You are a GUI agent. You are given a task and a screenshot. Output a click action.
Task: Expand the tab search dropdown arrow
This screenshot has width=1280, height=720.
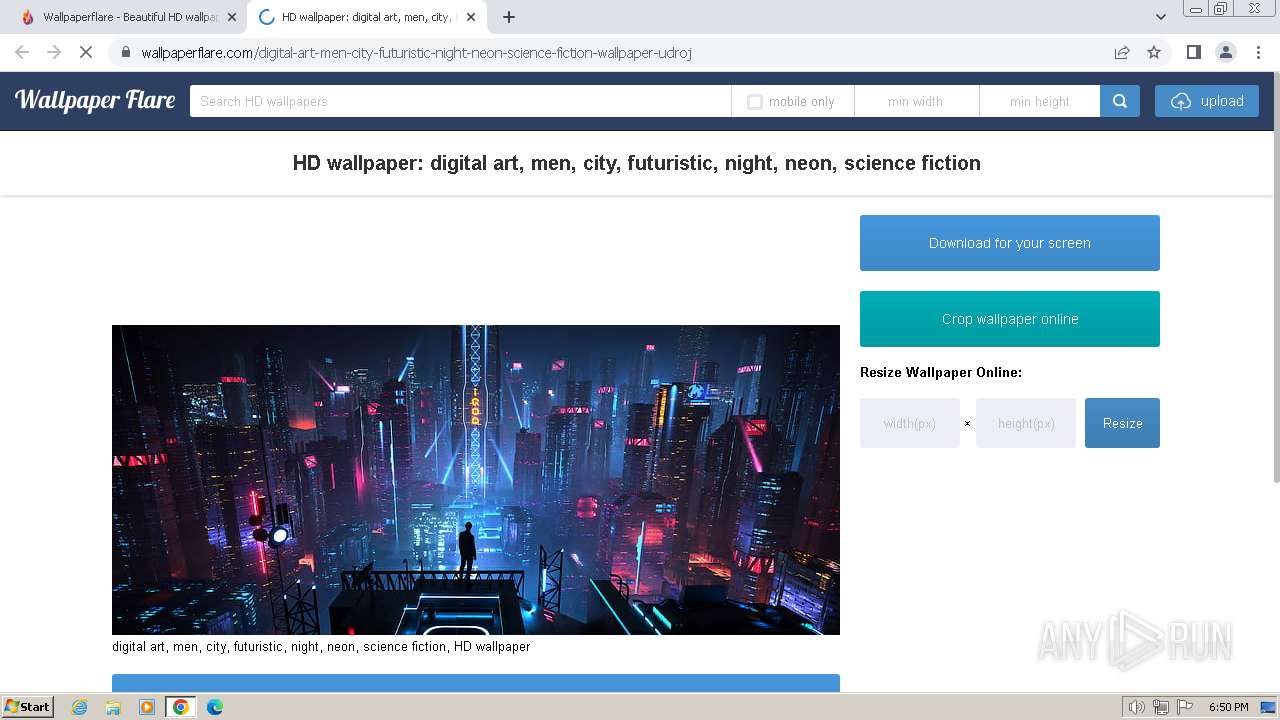(x=1160, y=17)
